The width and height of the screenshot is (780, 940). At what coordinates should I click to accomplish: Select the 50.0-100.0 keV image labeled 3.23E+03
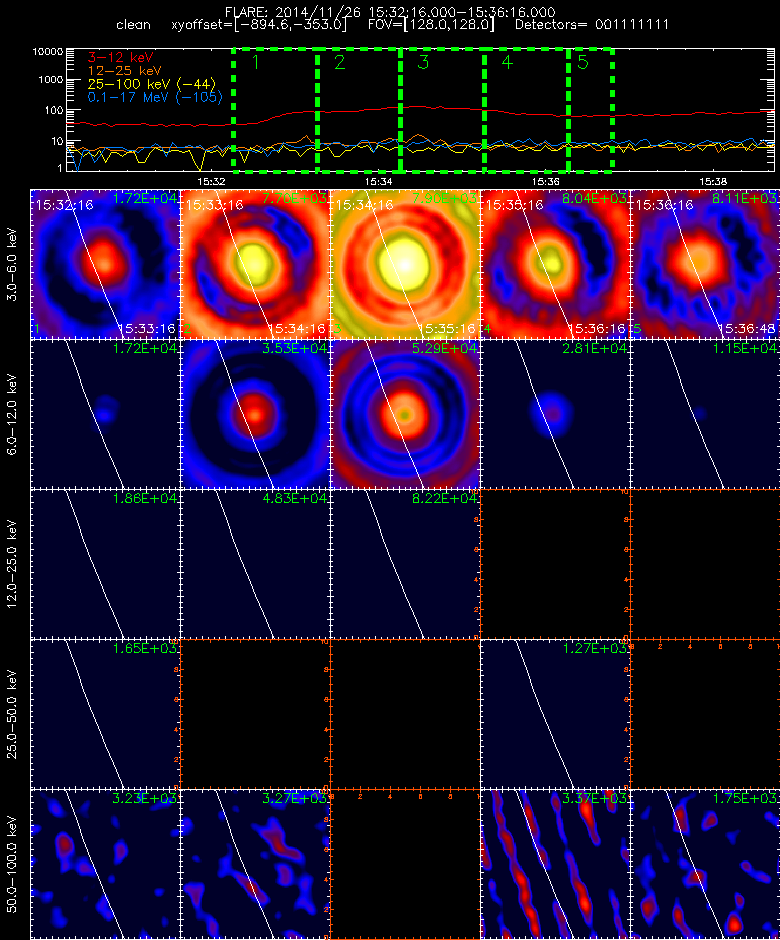(x=105, y=864)
